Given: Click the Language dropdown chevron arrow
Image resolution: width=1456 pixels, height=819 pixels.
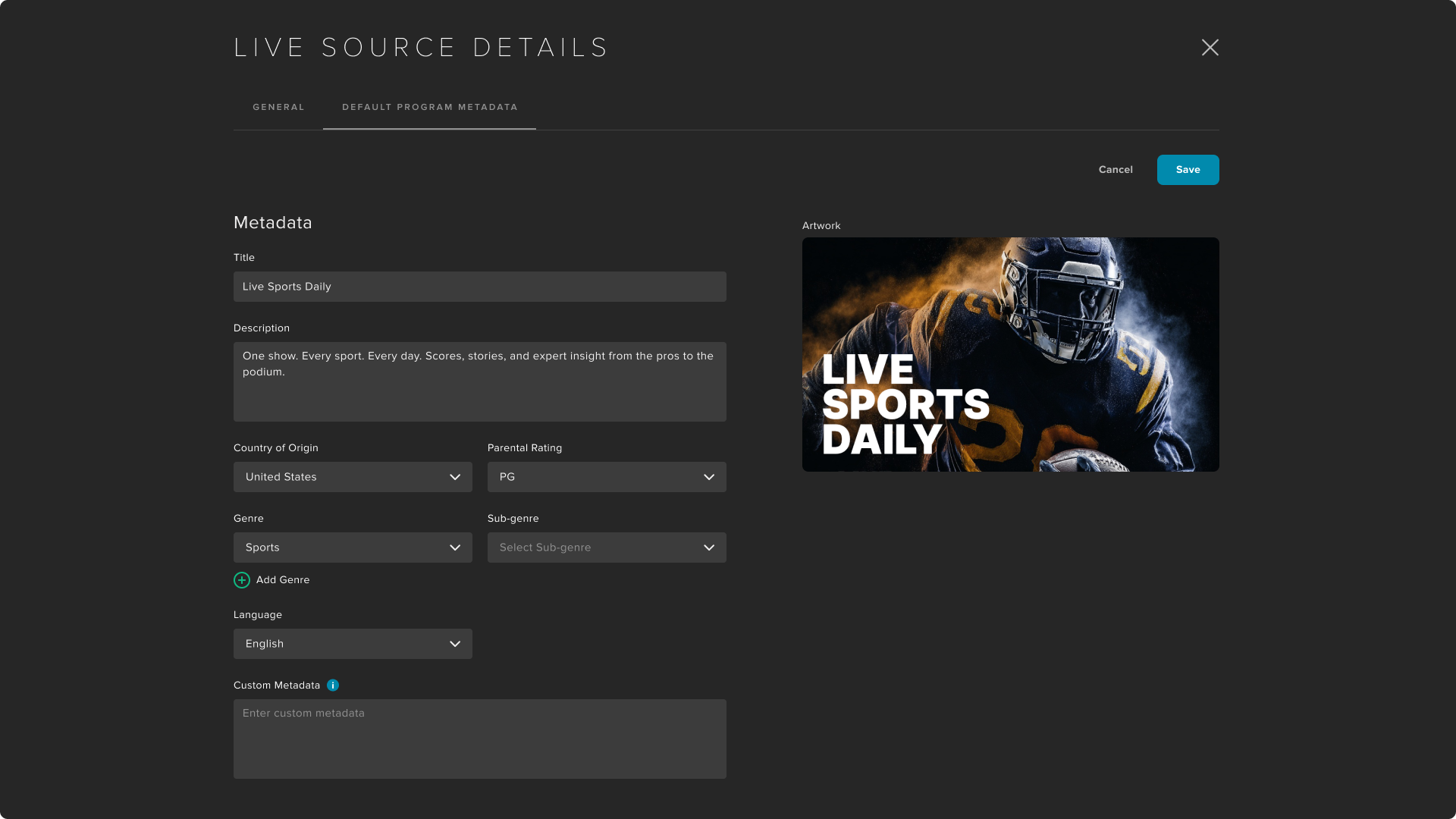Looking at the screenshot, I should 455,644.
